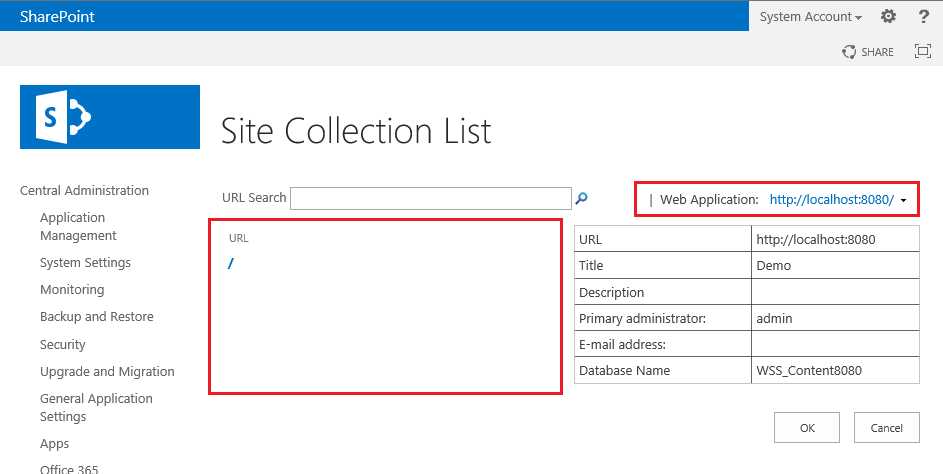Open Apps in sidebar
Screen dimensions: 943x474
pyautogui.click(x=55, y=444)
